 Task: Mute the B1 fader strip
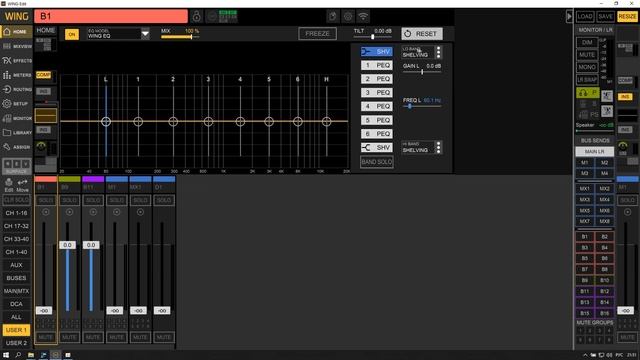(x=45, y=337)
